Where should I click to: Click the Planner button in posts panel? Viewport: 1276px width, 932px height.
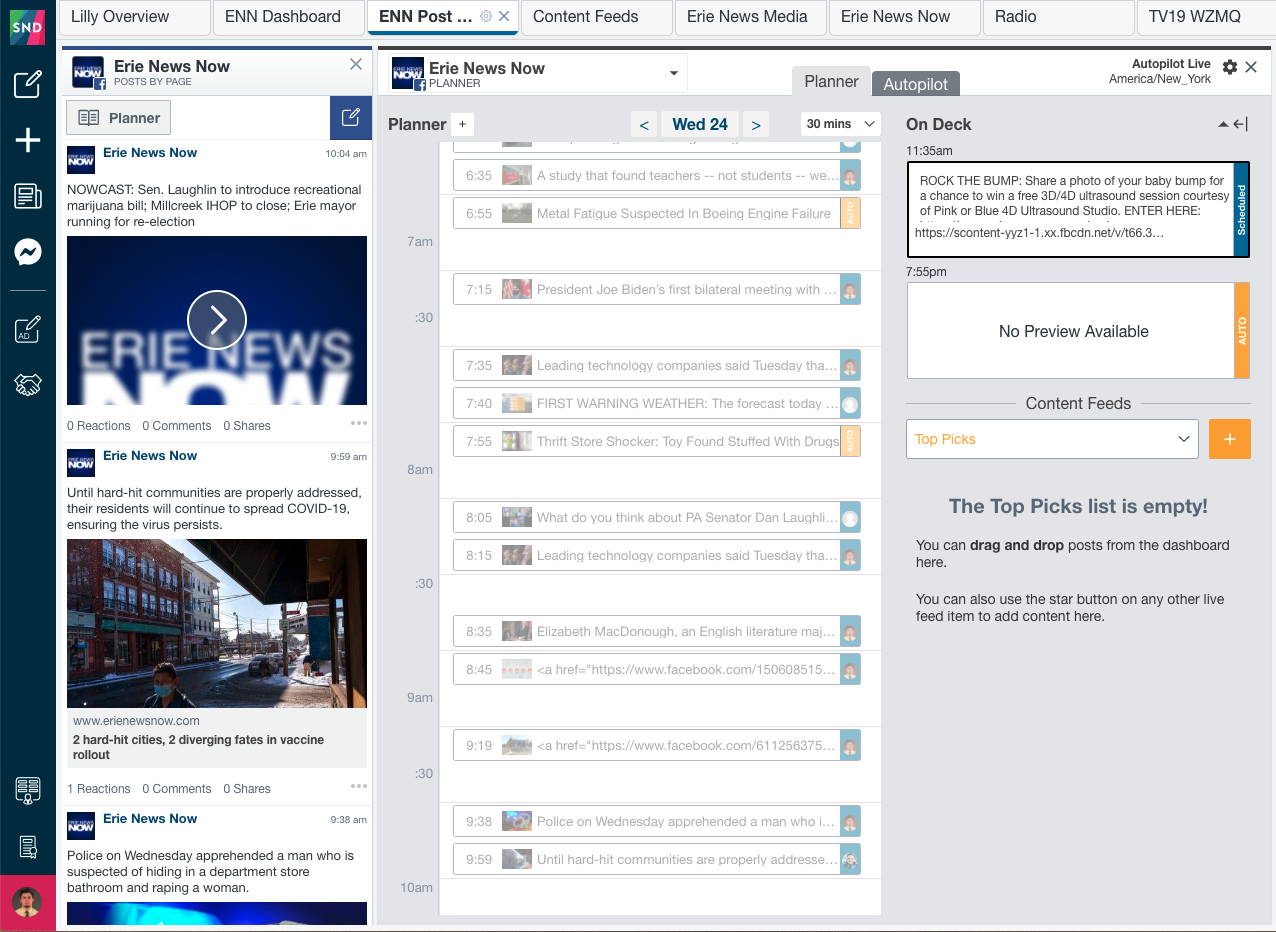(119, 117)
